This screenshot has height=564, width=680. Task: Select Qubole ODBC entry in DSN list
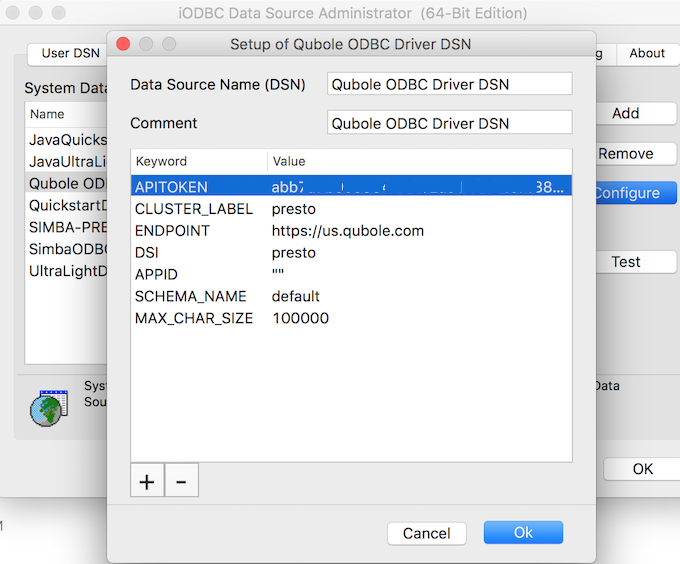(x=66, y=183)
